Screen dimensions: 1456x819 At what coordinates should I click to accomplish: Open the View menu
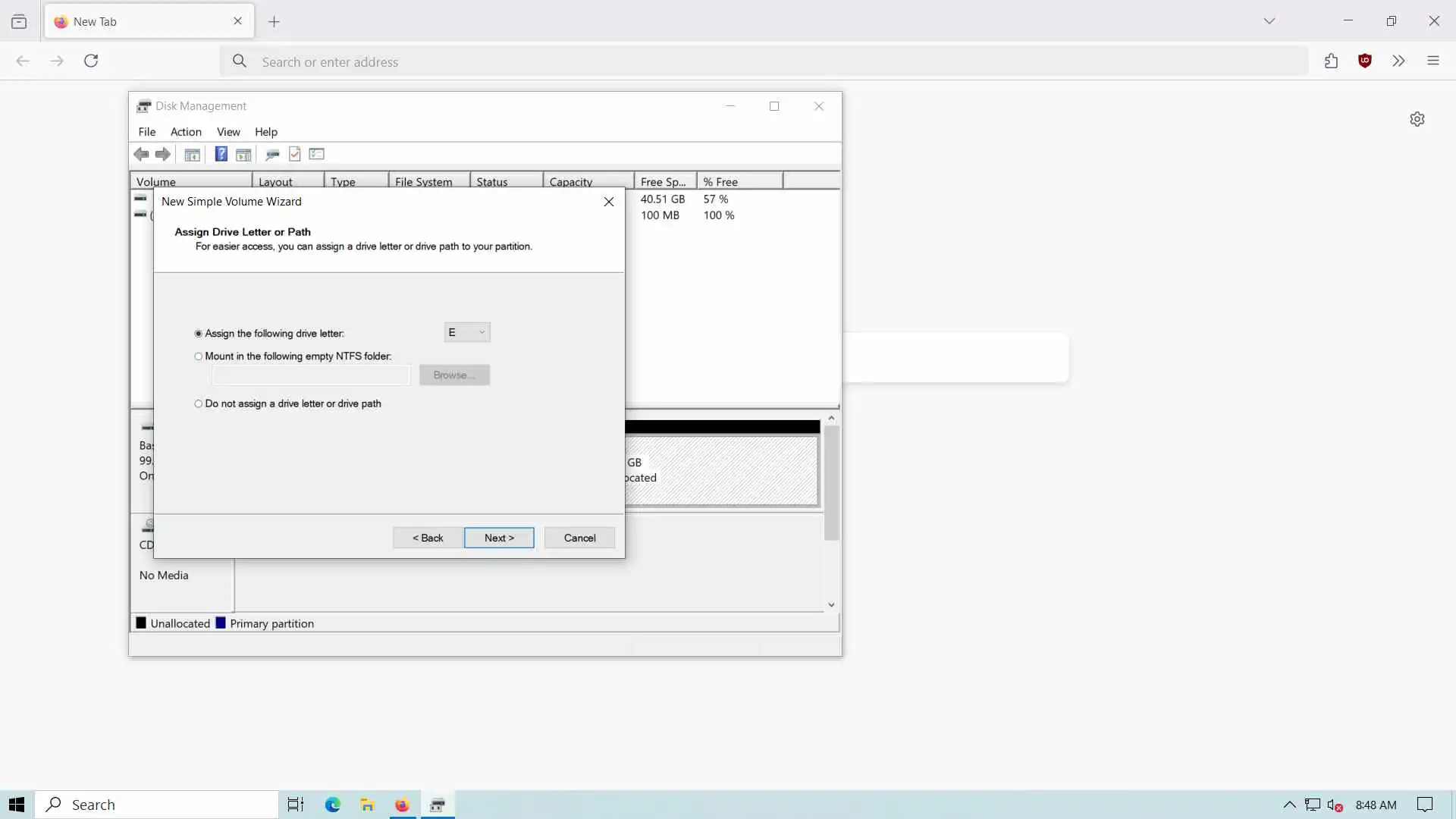point(228,132)
